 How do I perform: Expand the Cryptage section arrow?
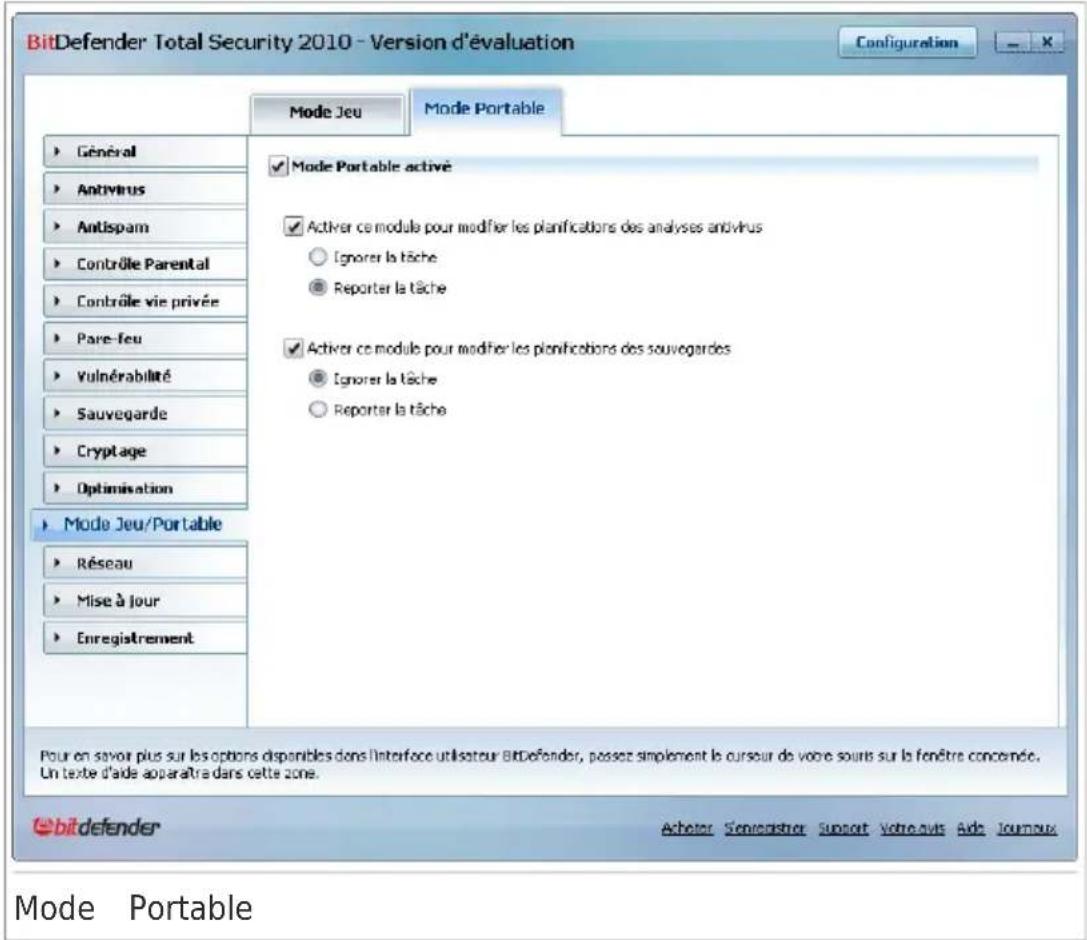tap(58, 451)
